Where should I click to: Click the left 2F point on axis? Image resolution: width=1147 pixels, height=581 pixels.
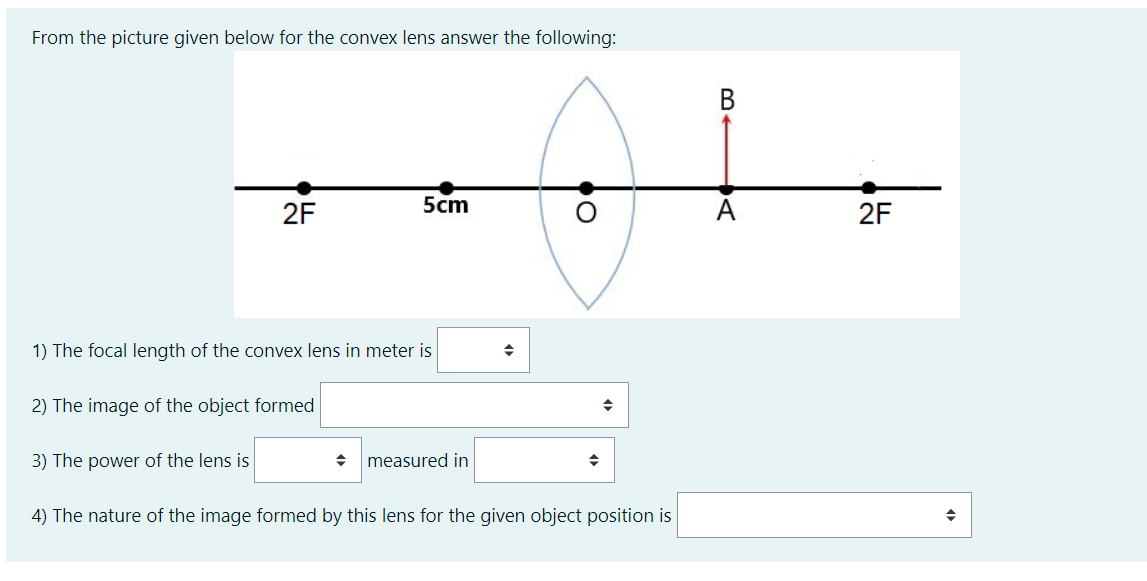click(304, 188)
